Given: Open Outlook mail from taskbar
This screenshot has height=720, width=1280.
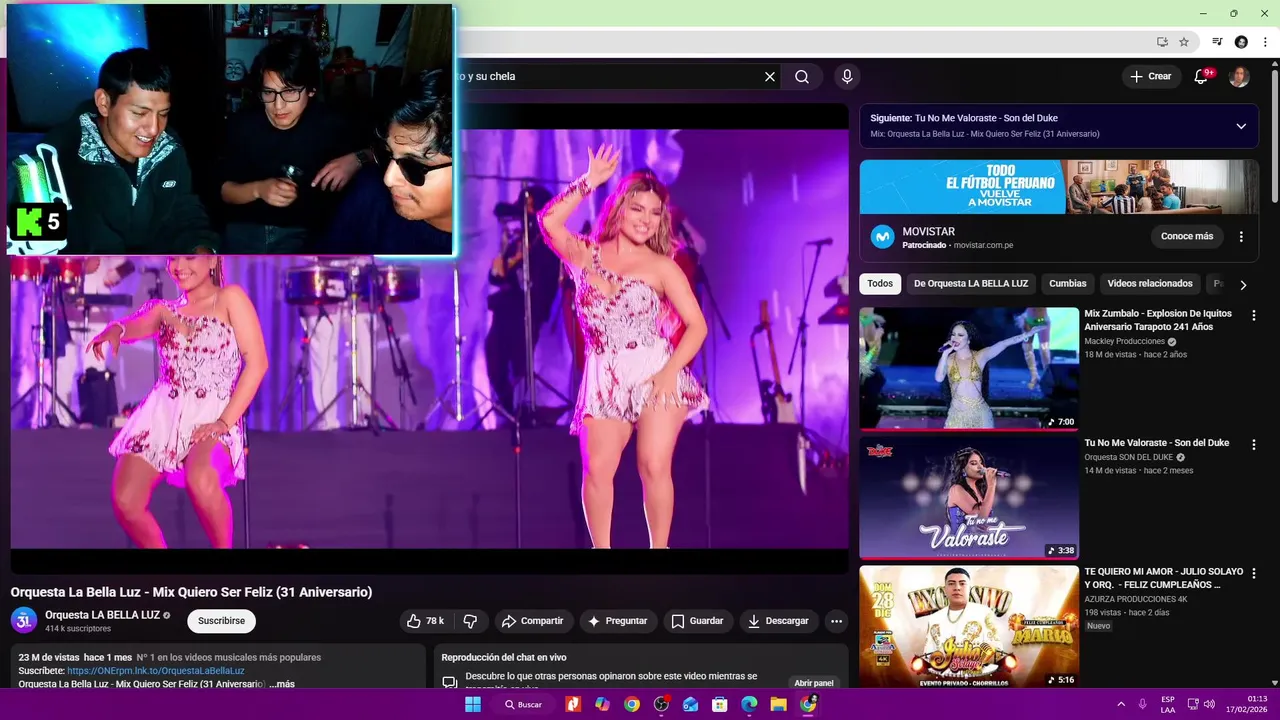Looking at the screenshot, I should [690, 704].
